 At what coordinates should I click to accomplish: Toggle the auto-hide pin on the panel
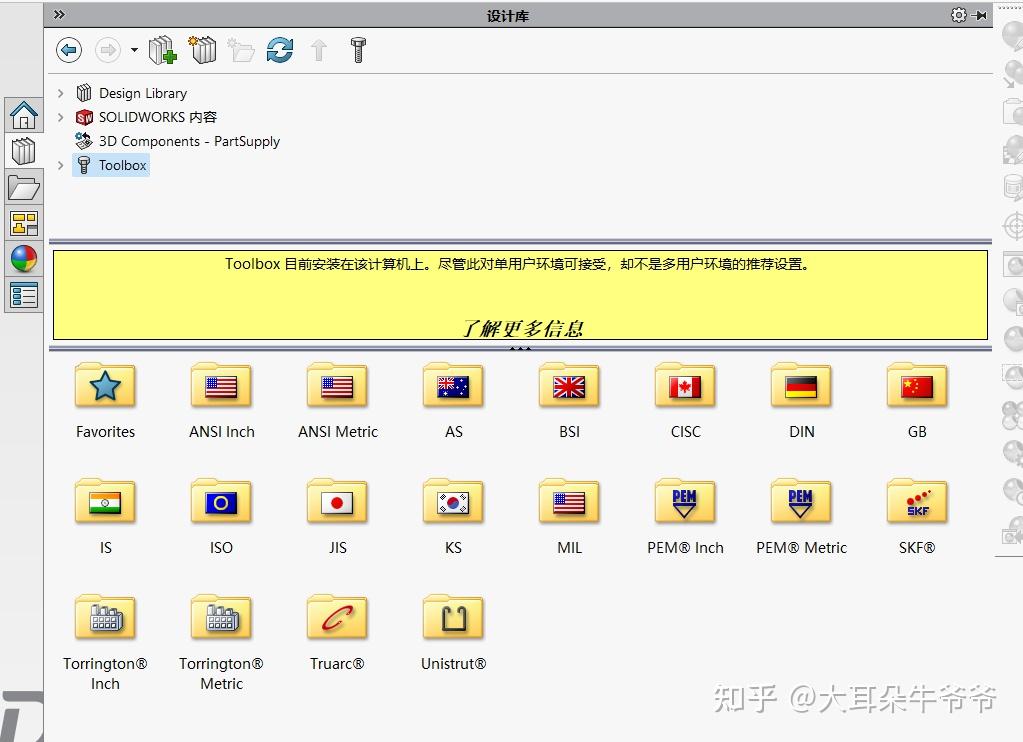click(976, 14)
